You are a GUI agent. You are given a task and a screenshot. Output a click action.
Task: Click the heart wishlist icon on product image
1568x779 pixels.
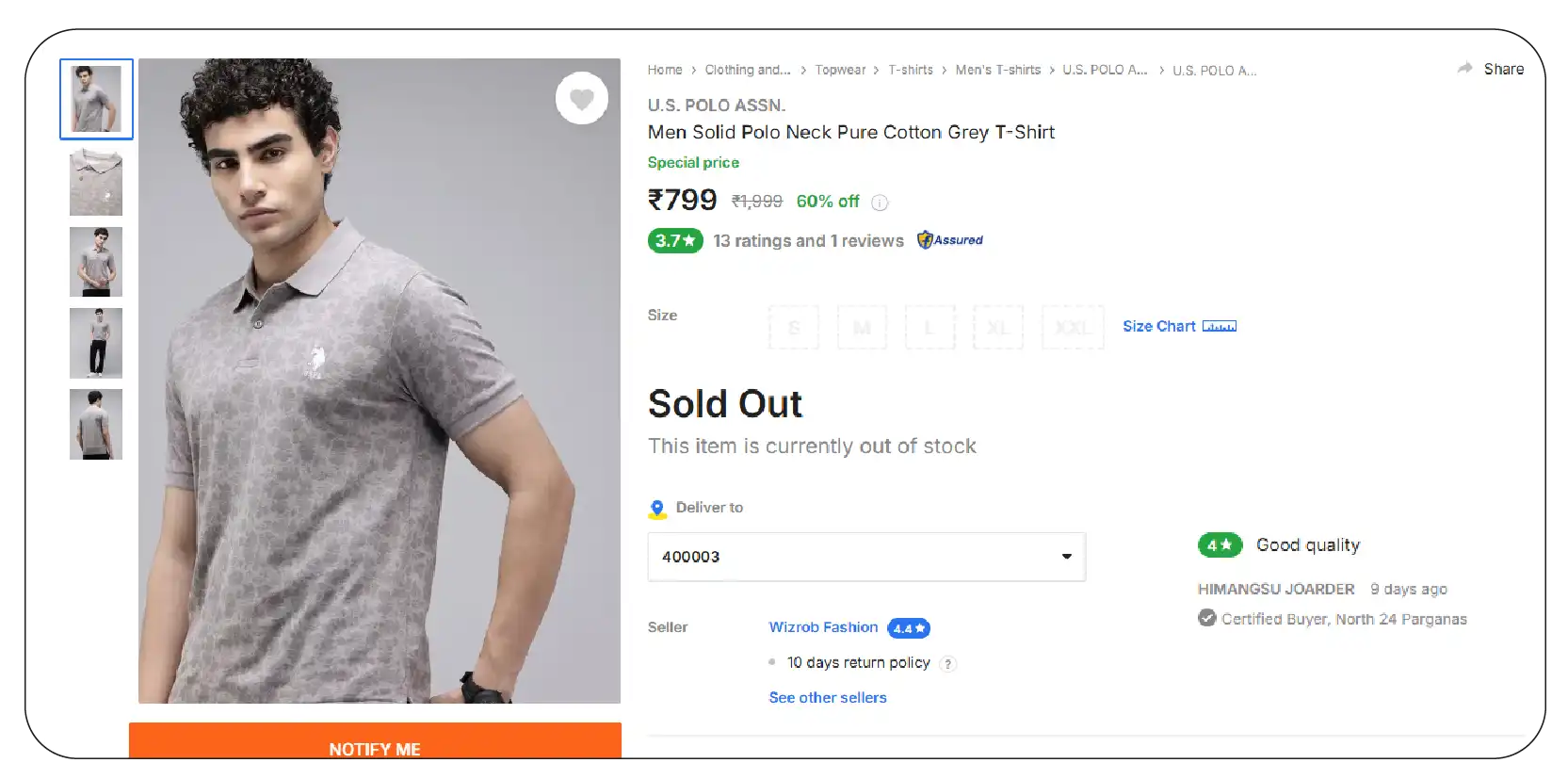point(582,99)
